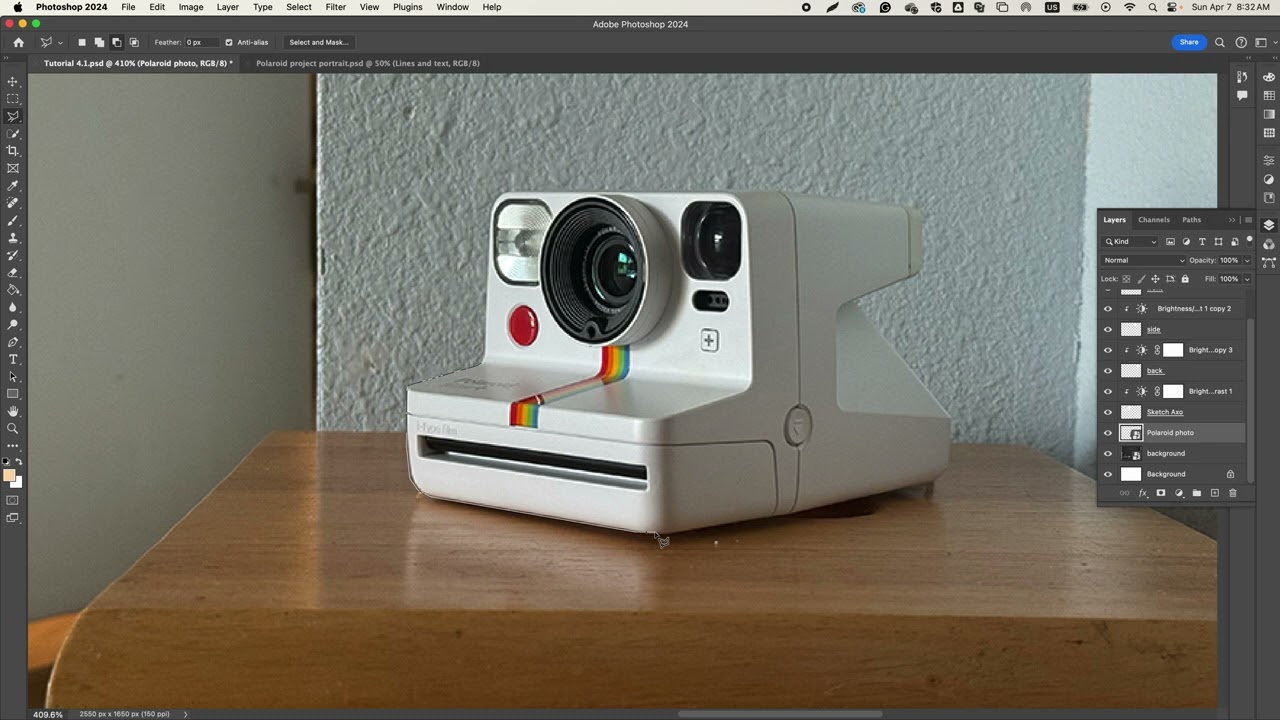Open the layer styles fx menu
1280x720 pixels.
pyautogui.click(x=1143, y=493)
